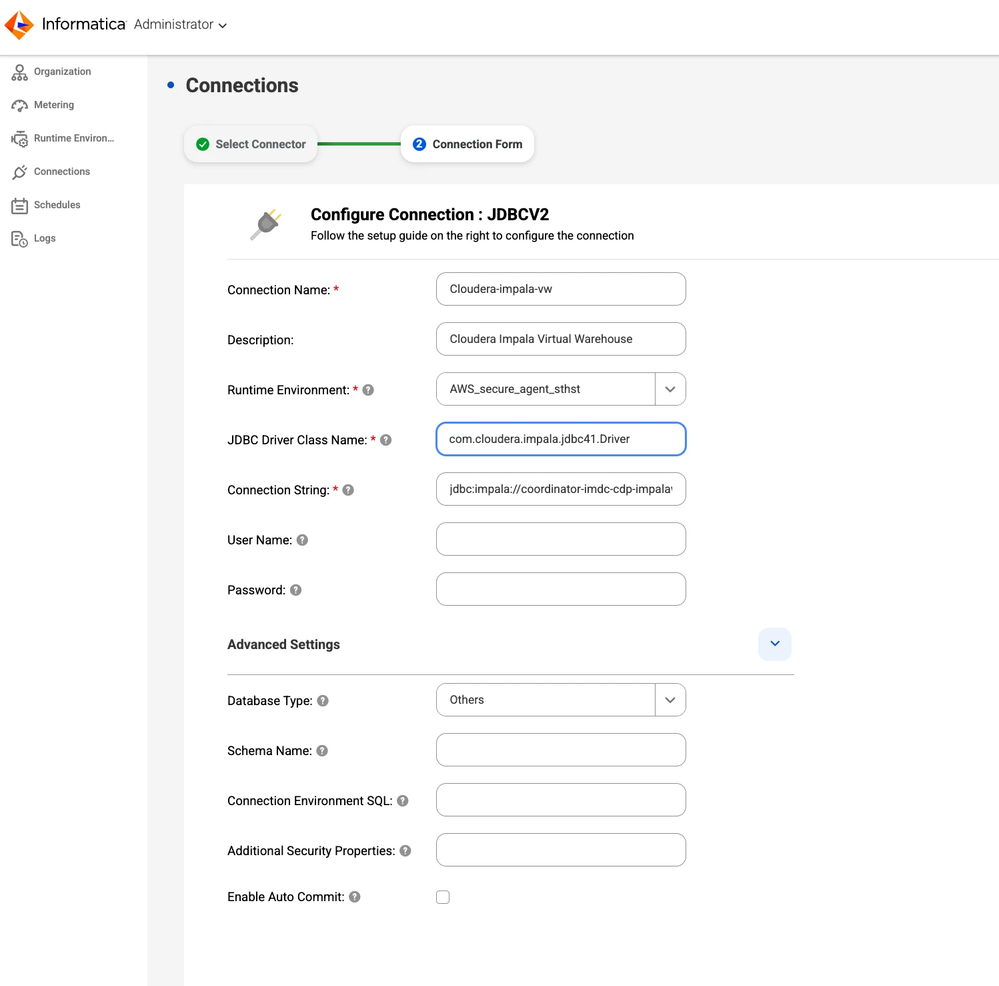Enable the Auto Commit checkbox
This screenshot has height=986, width=999.
[x=443, y=897]
